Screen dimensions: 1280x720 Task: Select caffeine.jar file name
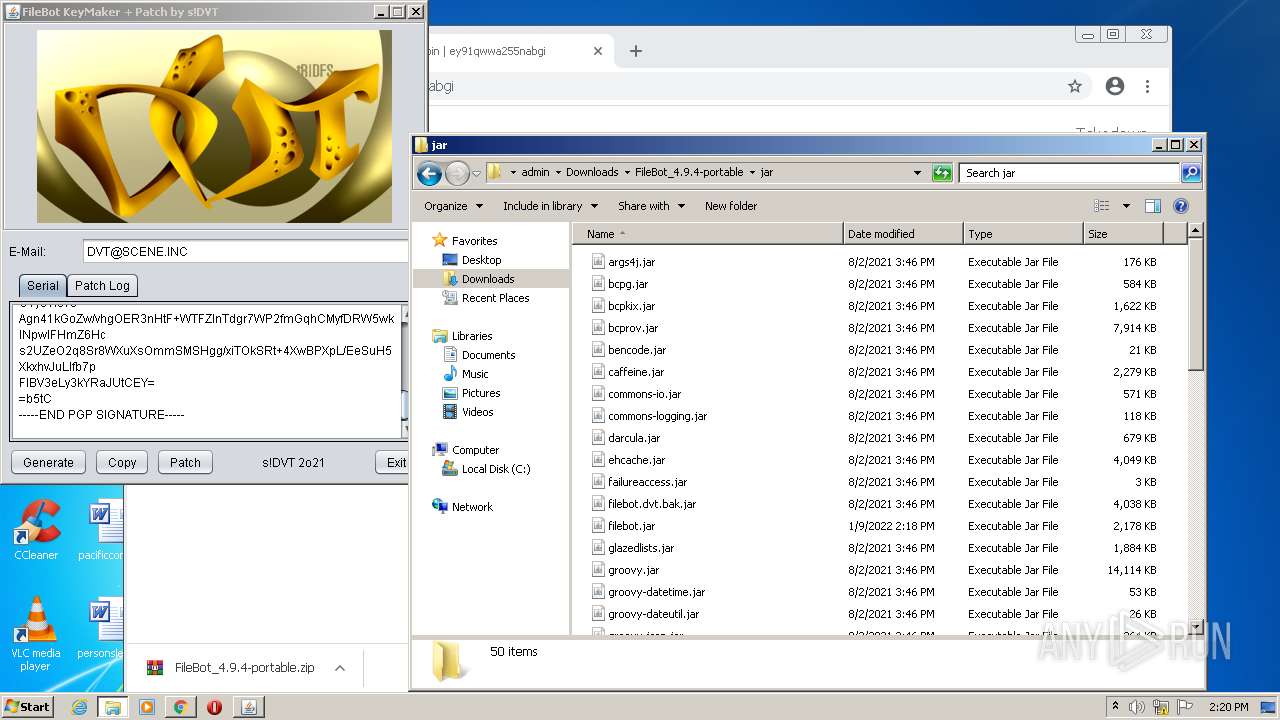coord(636,372)
